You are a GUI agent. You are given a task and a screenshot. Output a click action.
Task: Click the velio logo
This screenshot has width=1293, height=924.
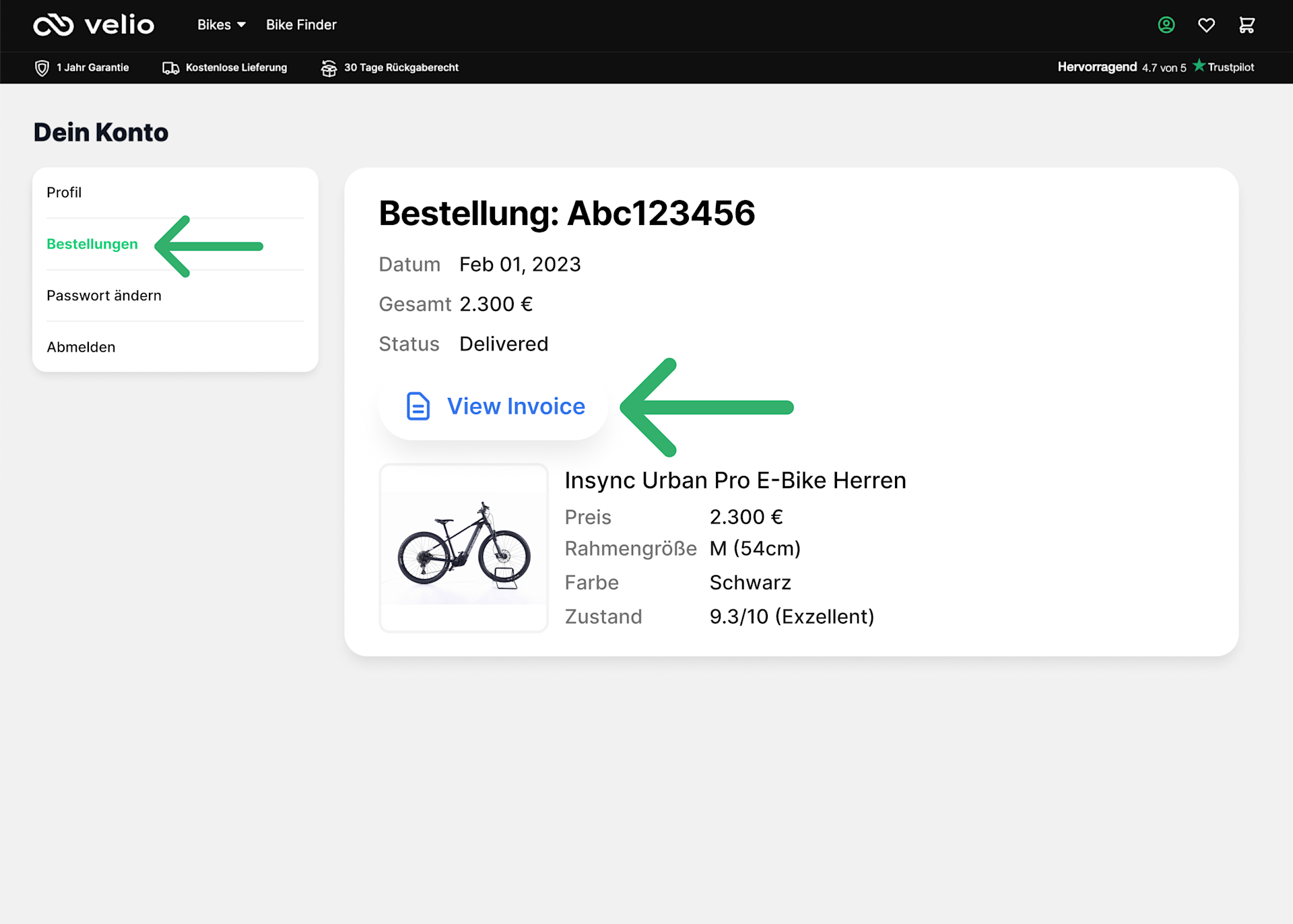point(94,25)
